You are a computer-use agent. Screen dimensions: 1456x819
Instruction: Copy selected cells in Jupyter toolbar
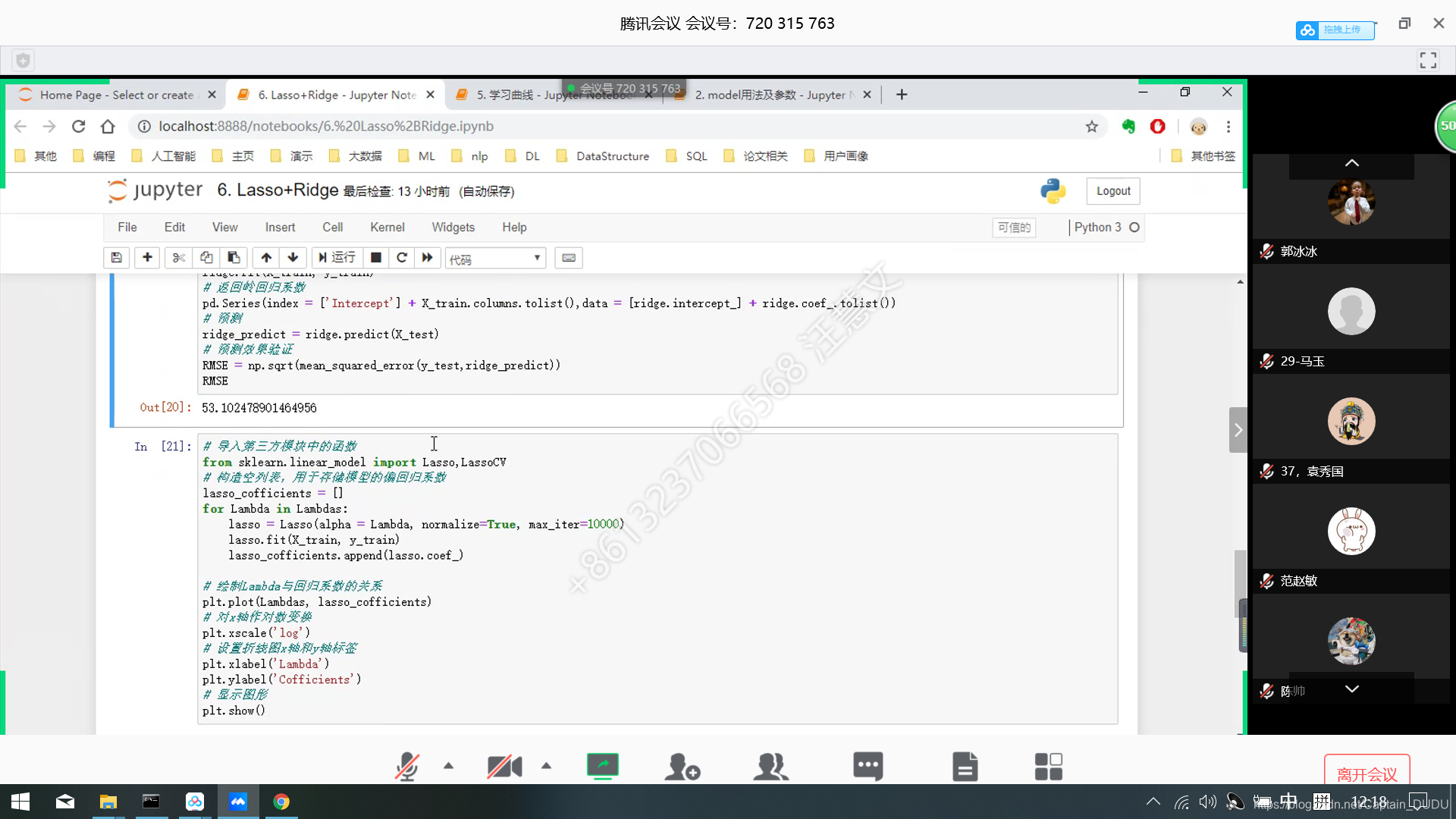(x=206, y=258)
